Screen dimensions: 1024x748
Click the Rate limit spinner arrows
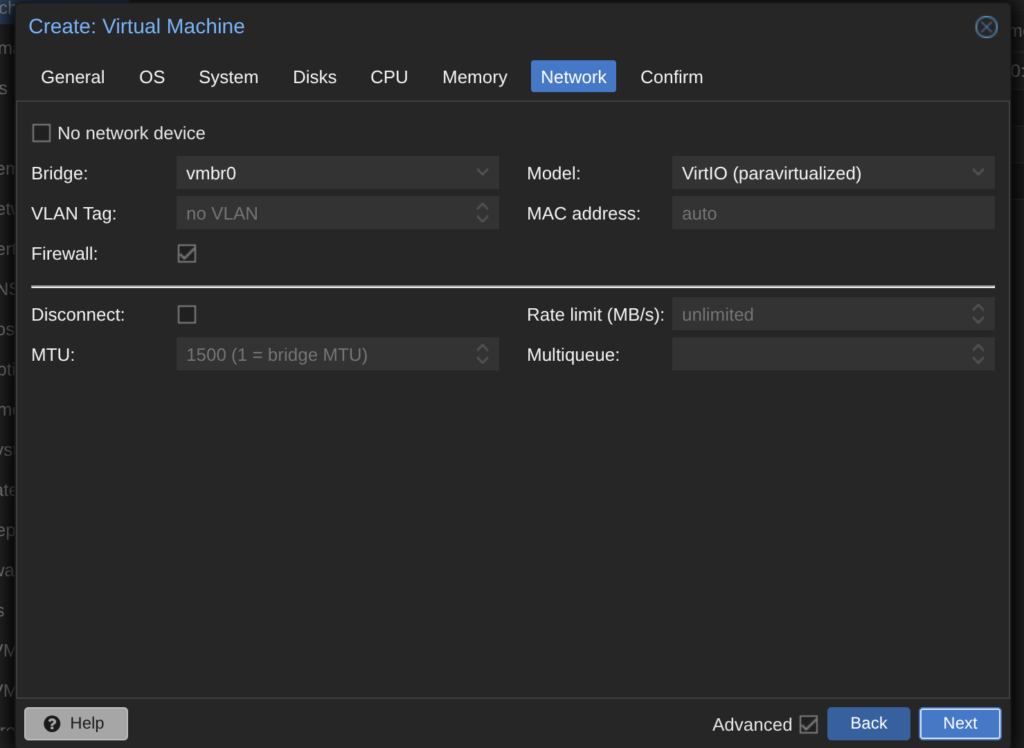[x=978, y=314]
